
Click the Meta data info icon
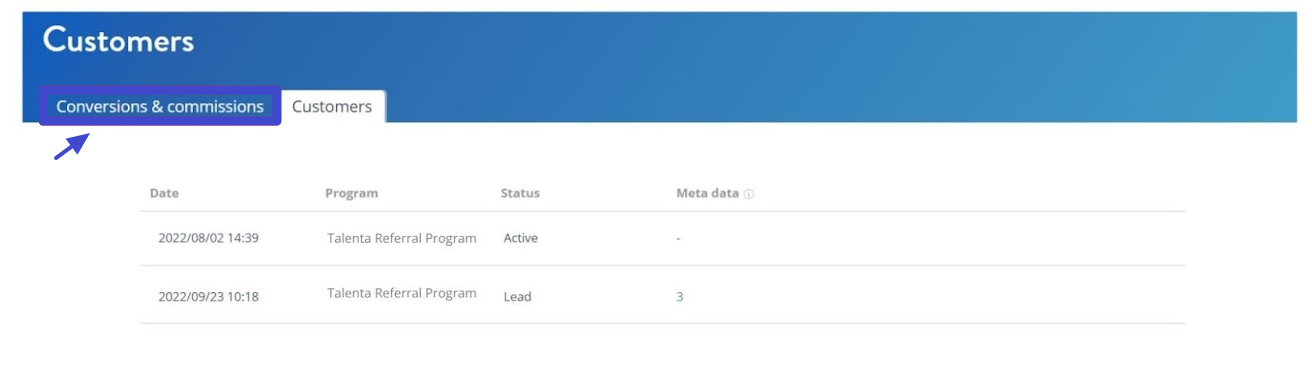(749, 194)
